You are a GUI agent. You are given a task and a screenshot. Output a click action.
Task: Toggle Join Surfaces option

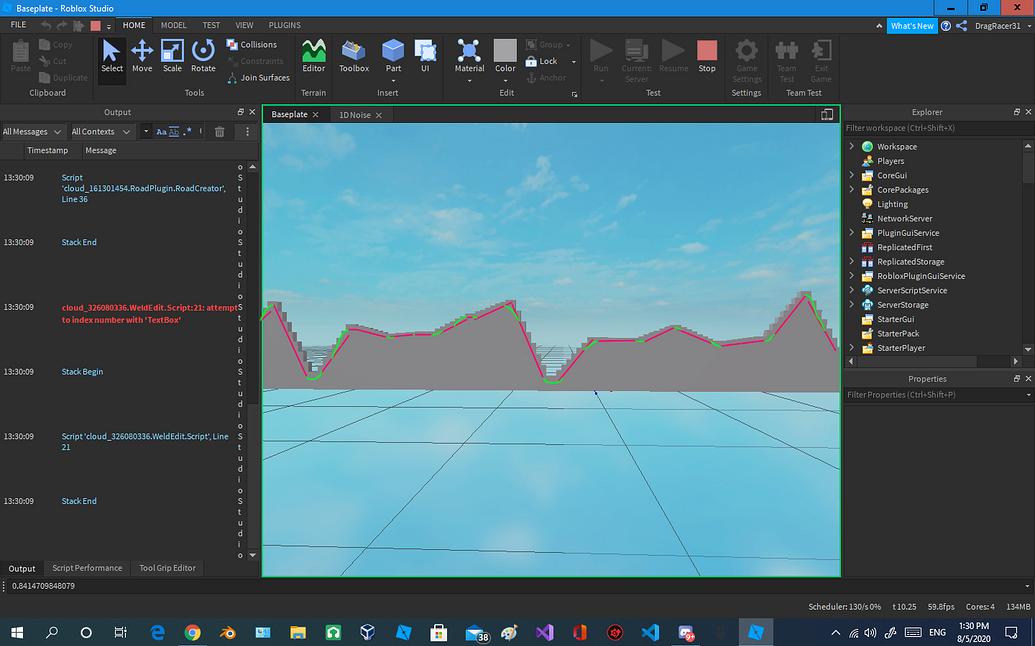[x=258, y=78]
